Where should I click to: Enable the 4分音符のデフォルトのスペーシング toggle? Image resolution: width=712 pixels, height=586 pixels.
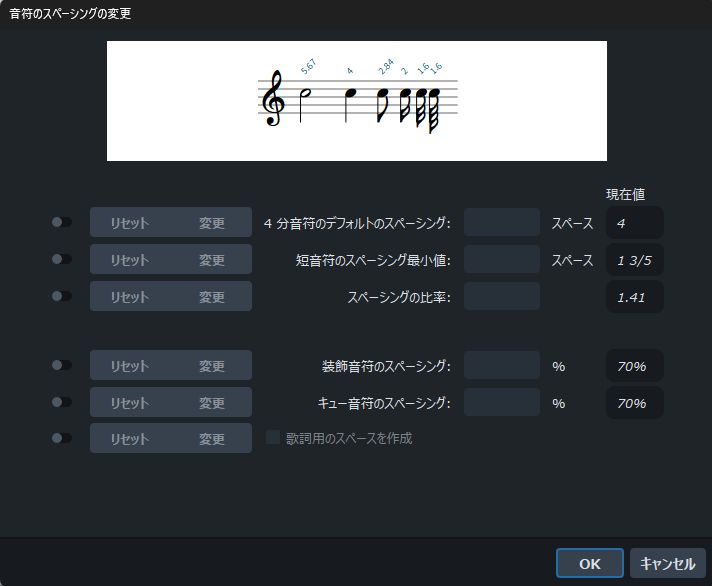(62, 223)
